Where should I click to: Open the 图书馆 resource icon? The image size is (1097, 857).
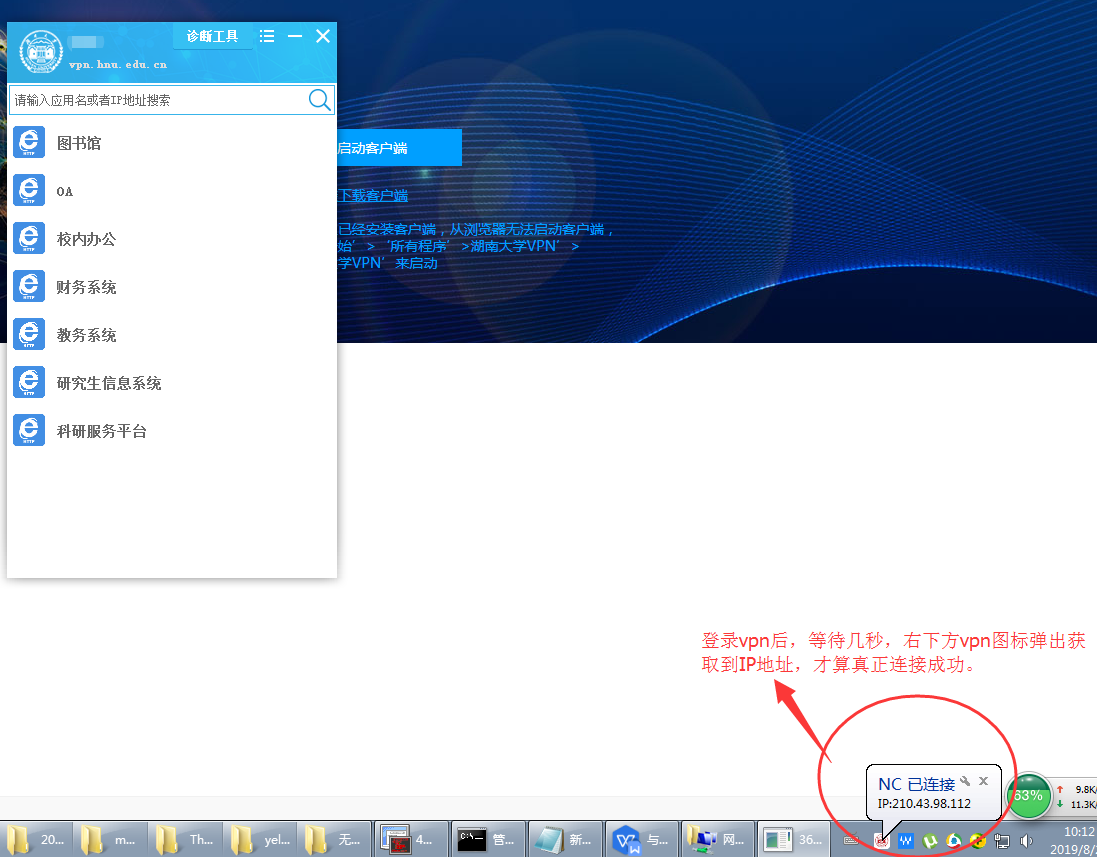coord(29,143)
